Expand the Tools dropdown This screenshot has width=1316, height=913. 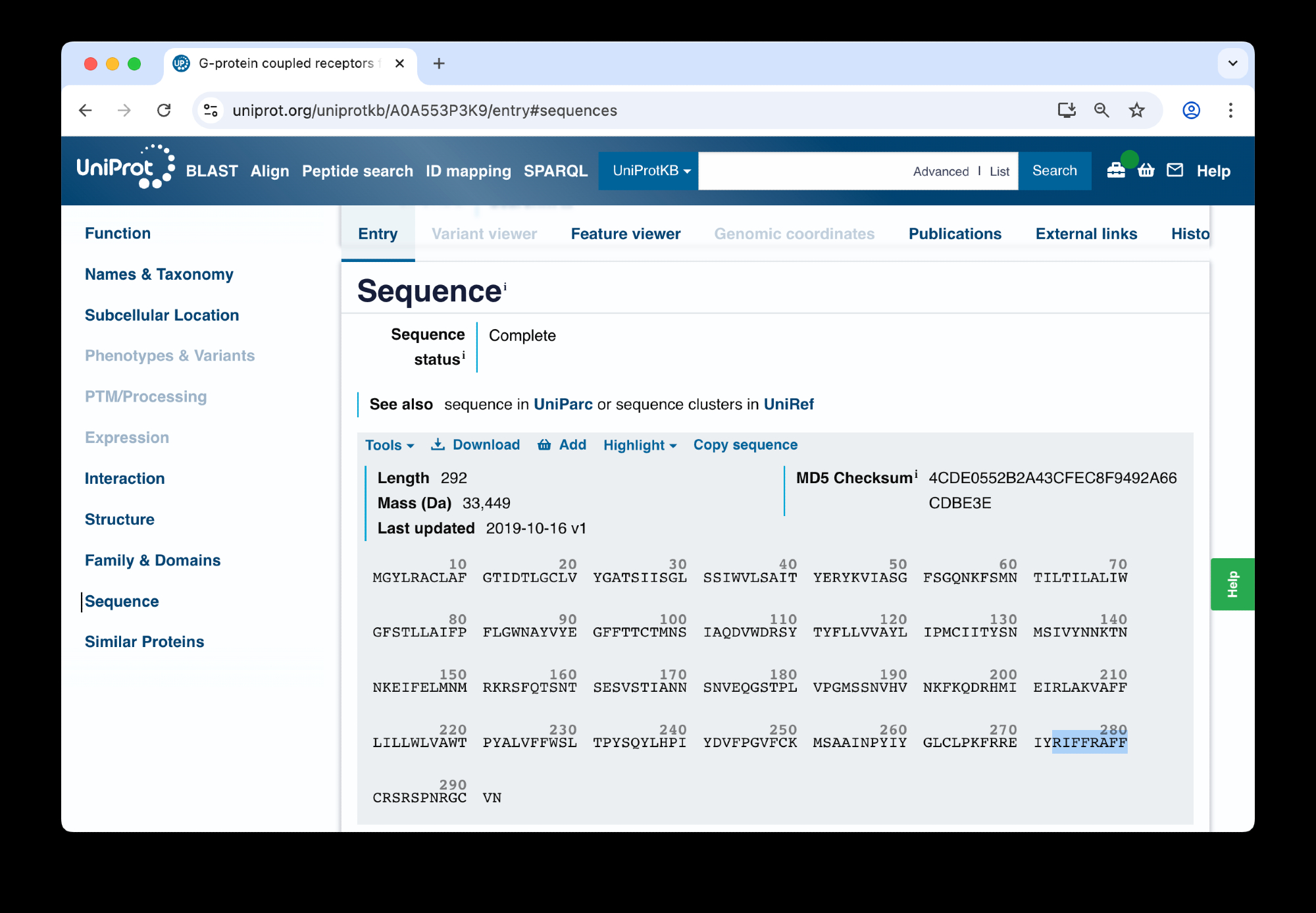(390, 445)
